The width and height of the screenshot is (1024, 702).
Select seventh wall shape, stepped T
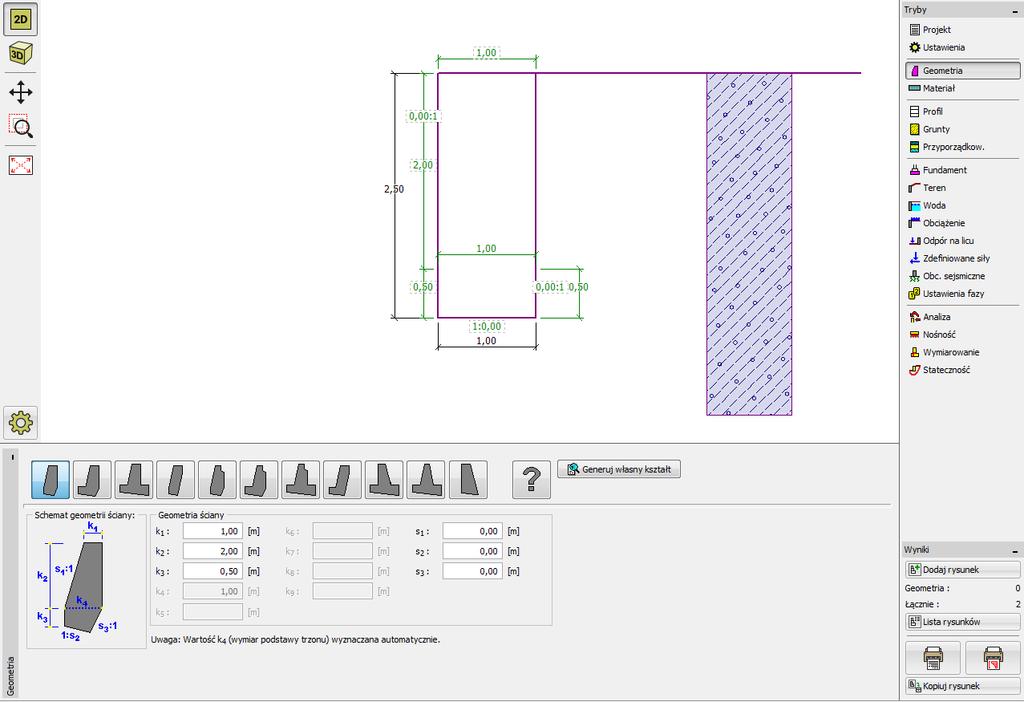pyautogui.click(x=301, y=480)
